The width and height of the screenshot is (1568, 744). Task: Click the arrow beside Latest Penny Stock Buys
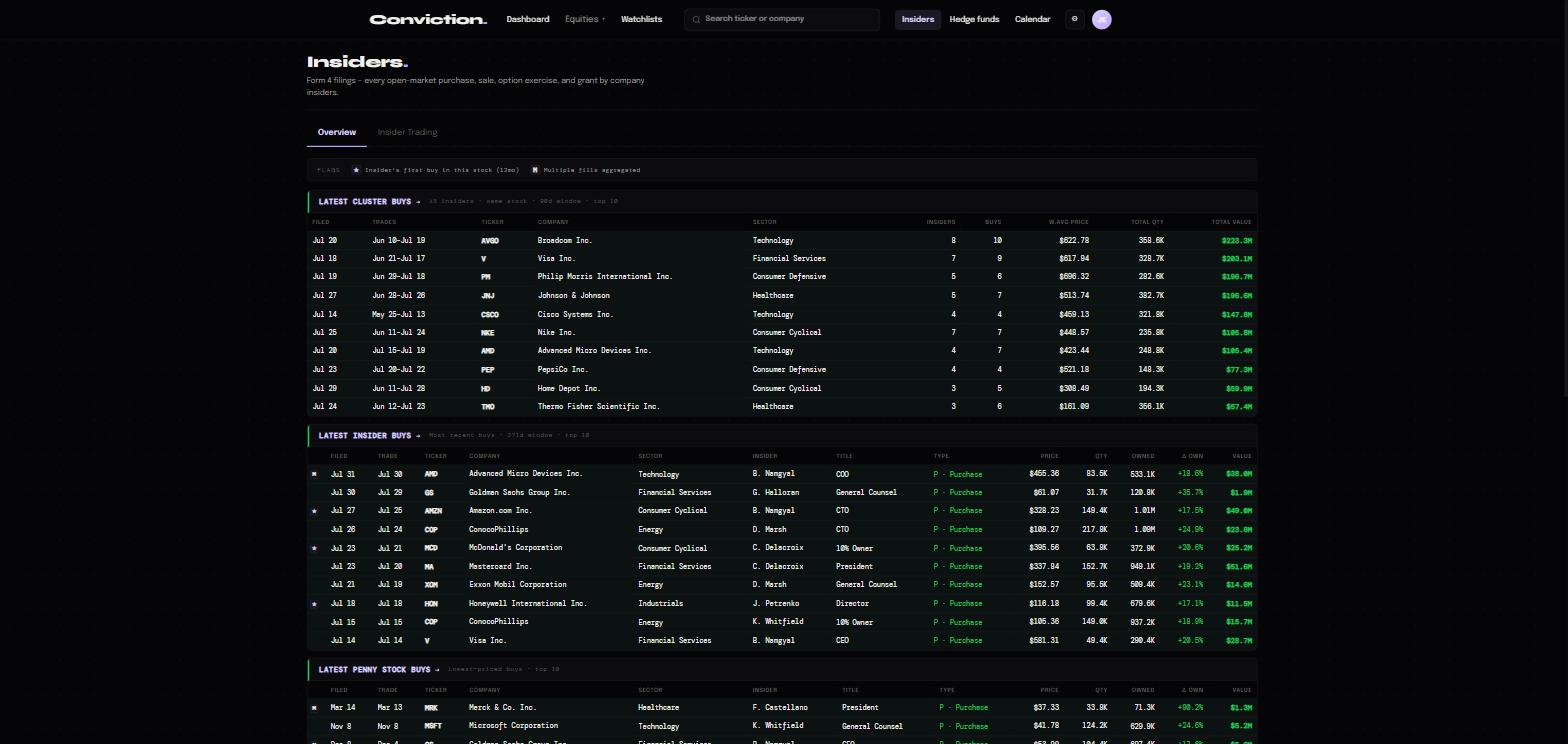pos(437,670)
